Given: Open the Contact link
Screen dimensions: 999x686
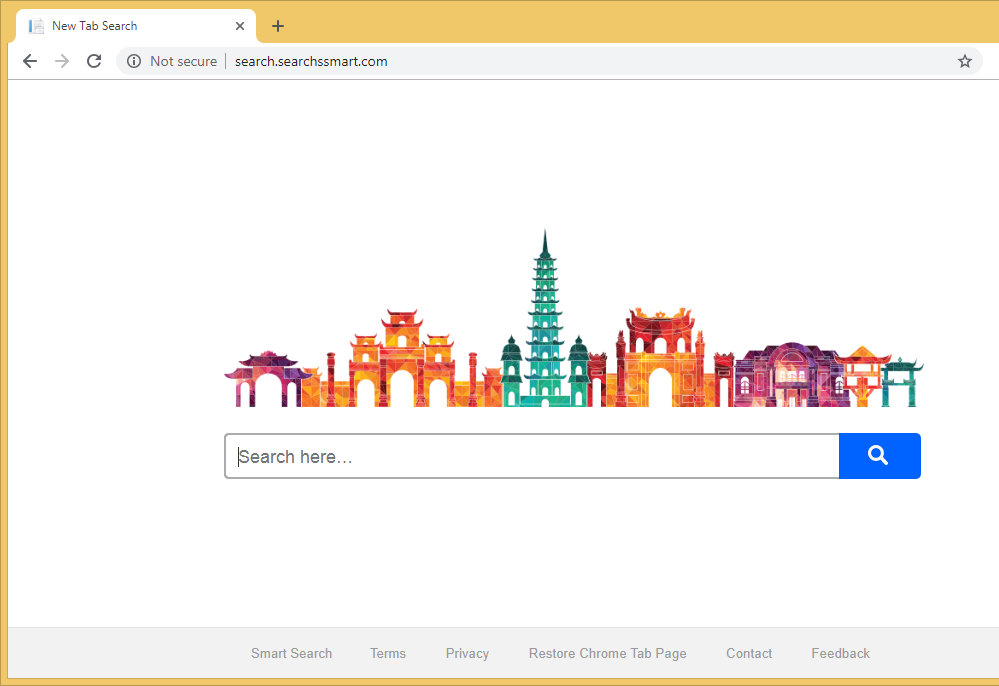Looking at the screenshot, I should click(x=749, y=653).
